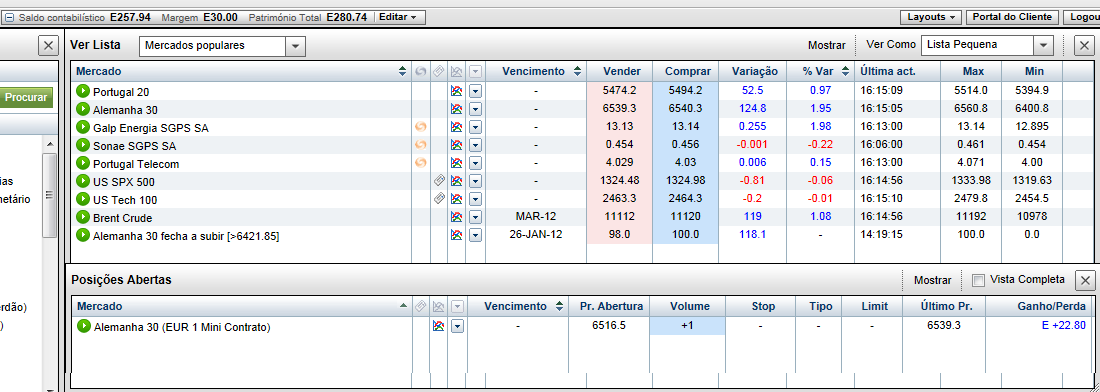Close the Posições Abertas panel

(x=1085, y=281)
